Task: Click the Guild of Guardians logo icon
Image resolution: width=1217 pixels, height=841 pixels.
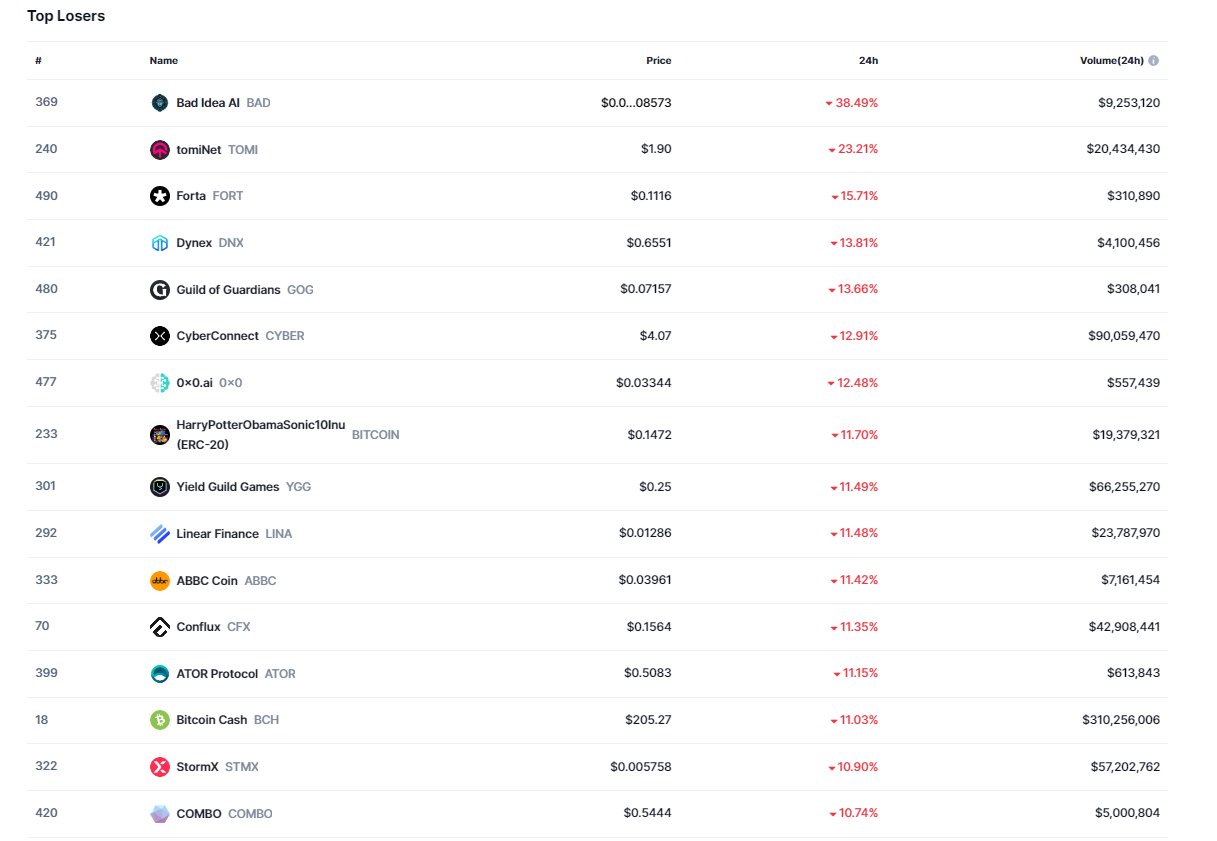Action: pyautogui.click(x=160, y=290)
